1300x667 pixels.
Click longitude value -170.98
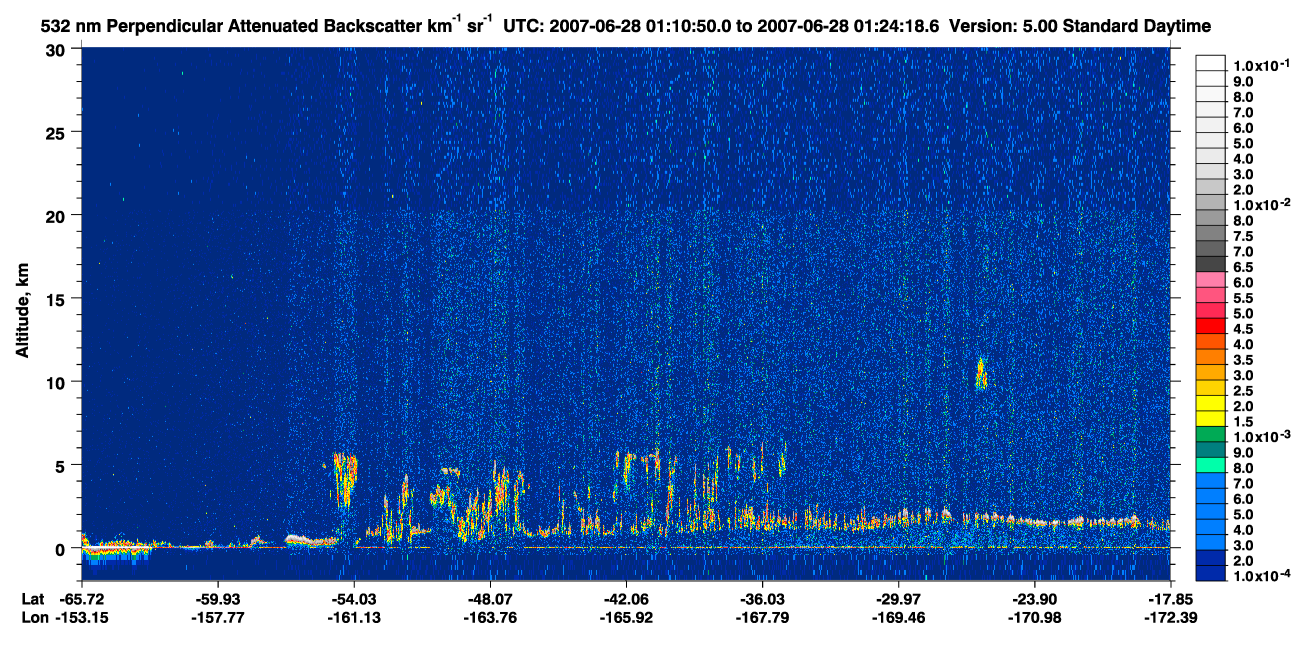coord(1034,617)
